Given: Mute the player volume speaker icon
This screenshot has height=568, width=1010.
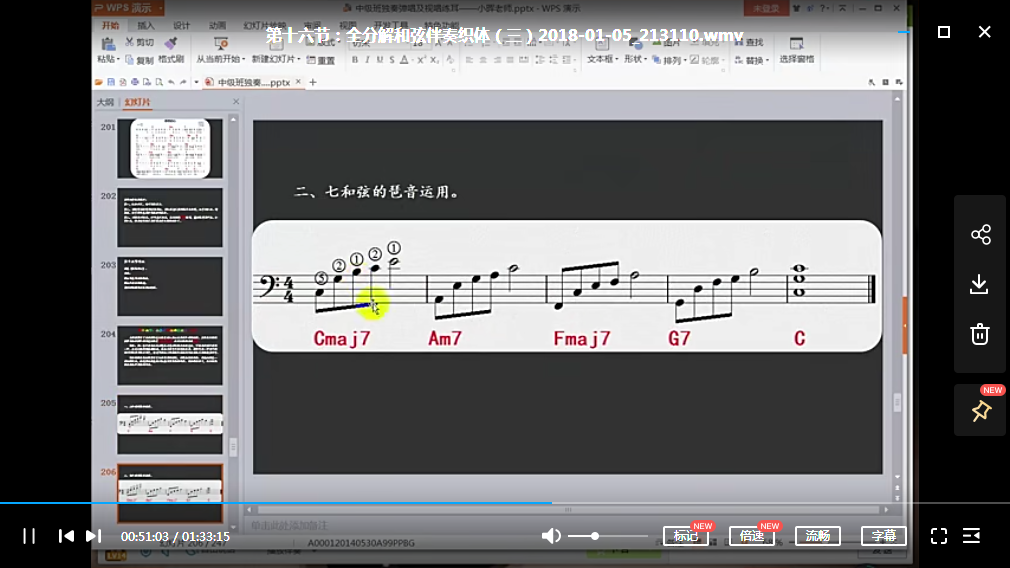Looking at the screenshot, I should (551, 536).
